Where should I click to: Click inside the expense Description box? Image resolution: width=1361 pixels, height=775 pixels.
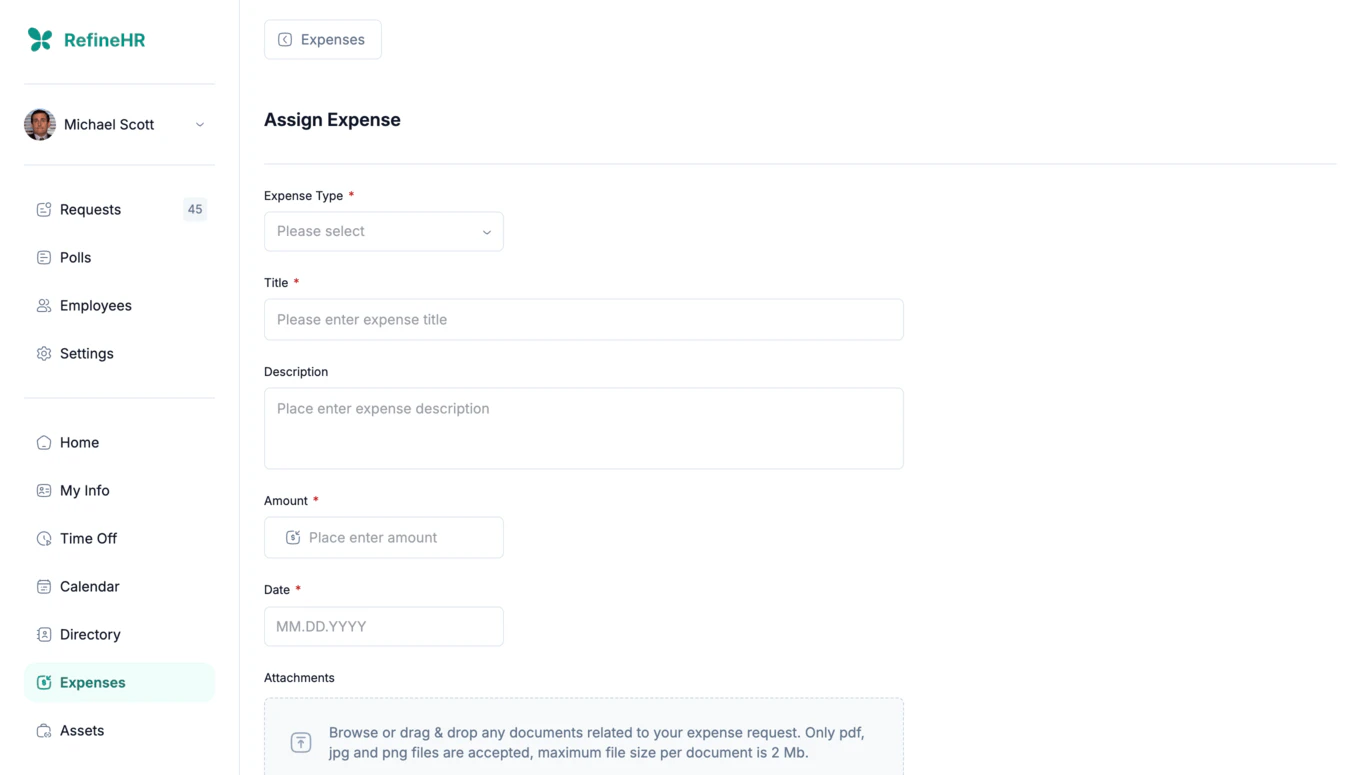pos(583,428)
